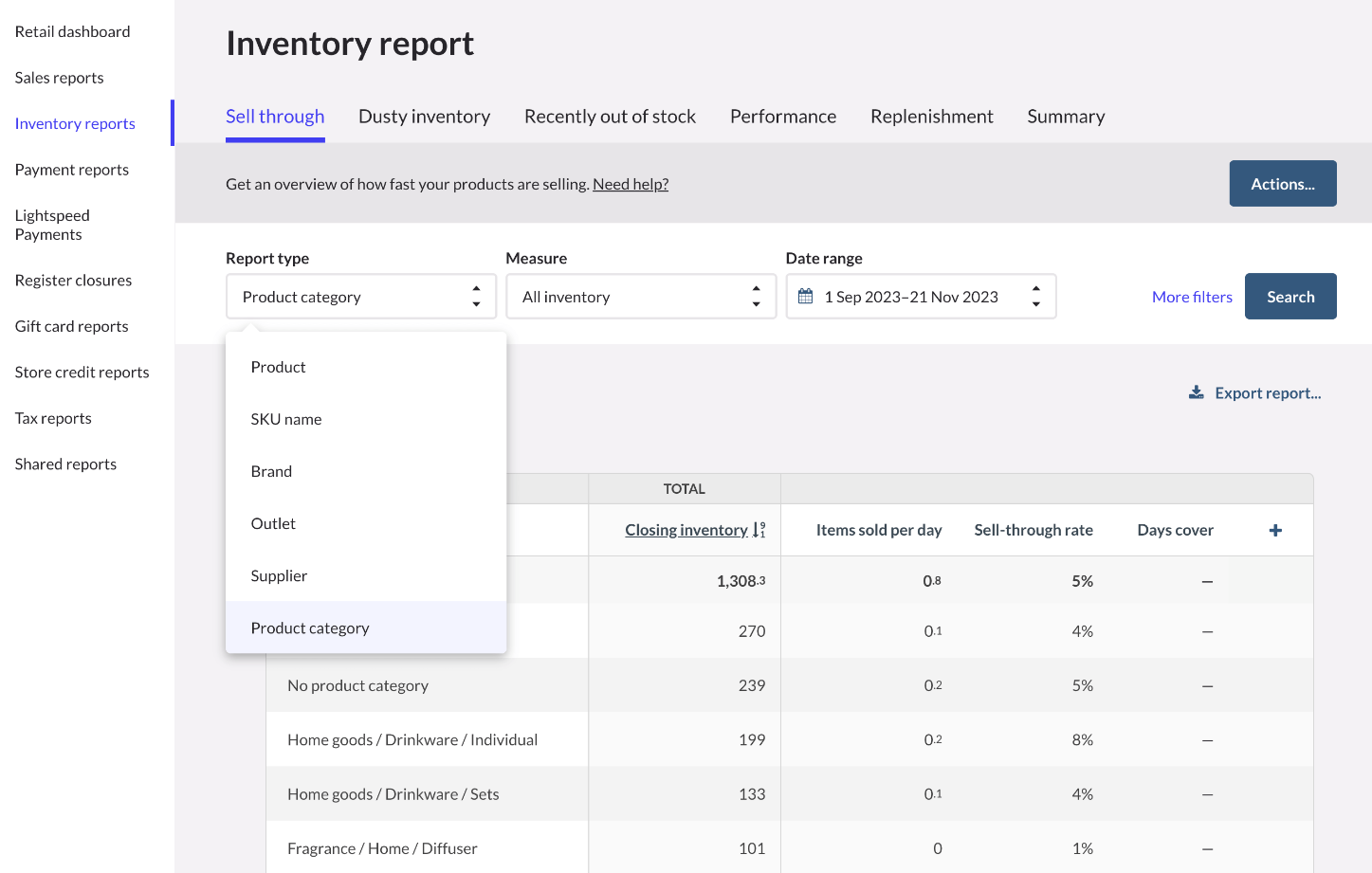
Task: Click the sort icon beside Closing inventory
Action: [x=758, y=529]
